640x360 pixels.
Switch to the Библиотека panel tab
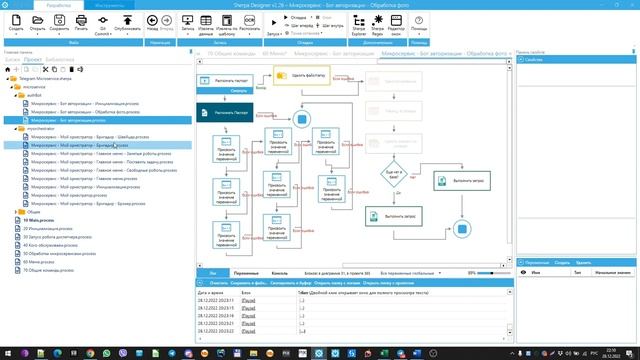(x=60, y=60)
